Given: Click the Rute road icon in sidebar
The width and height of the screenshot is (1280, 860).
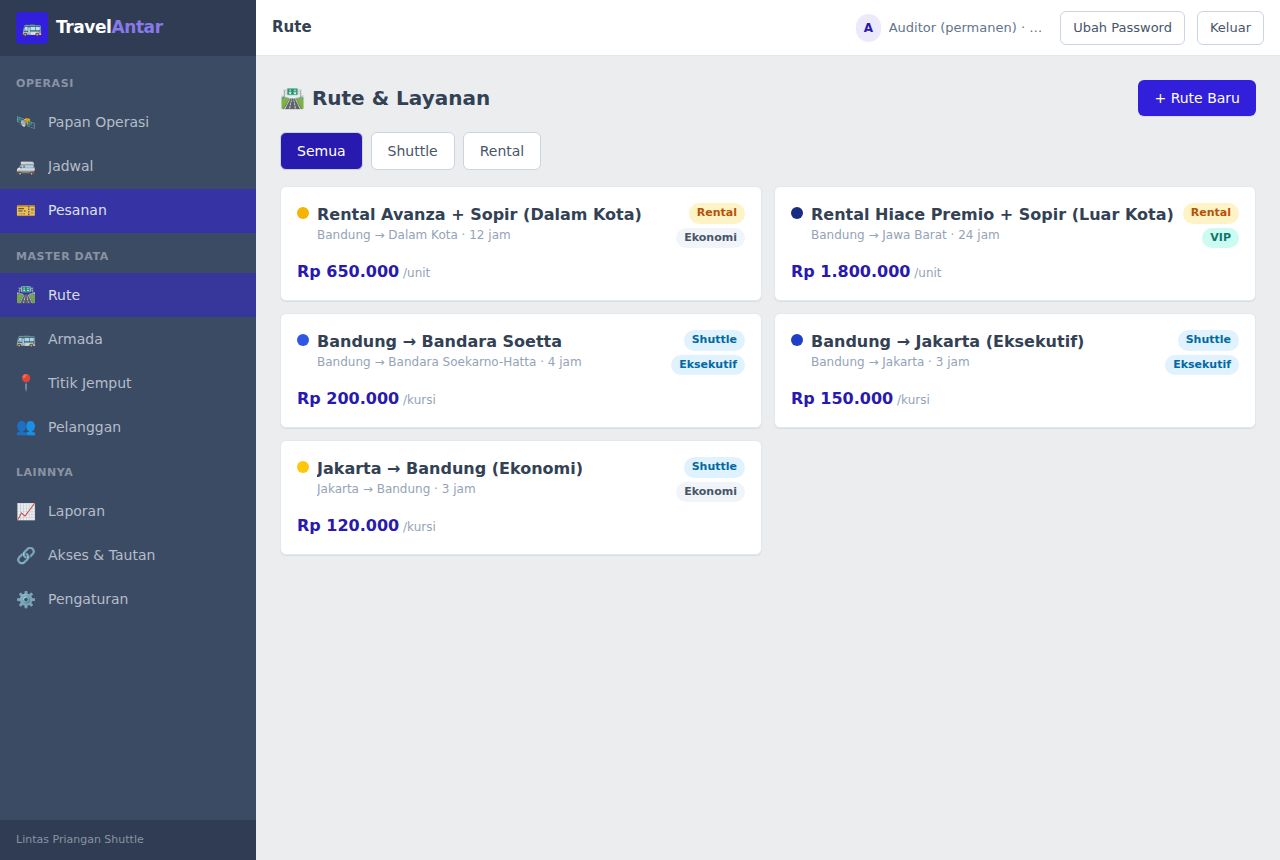Looking at the screenshot, I should 26,295.
